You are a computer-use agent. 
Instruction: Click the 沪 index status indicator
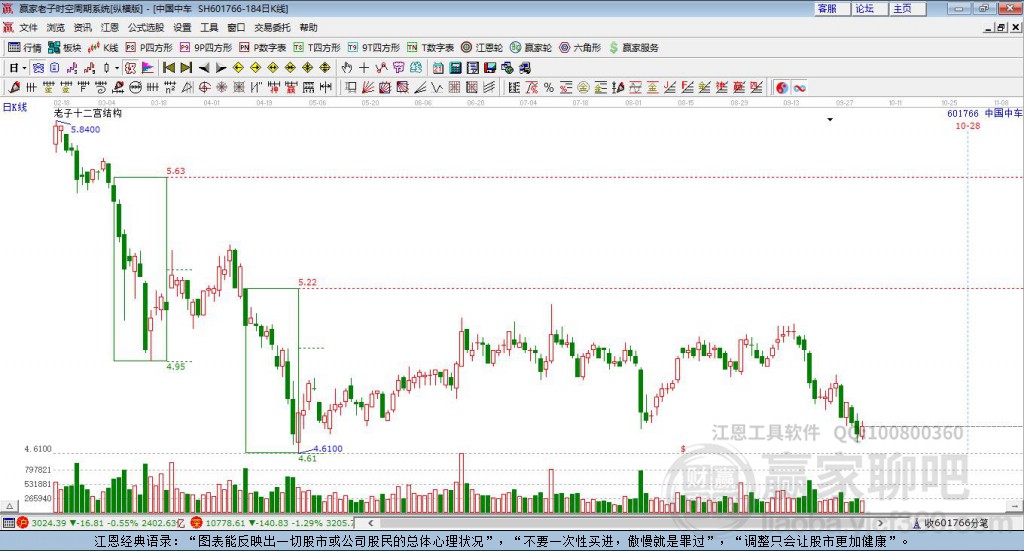tap(22, 523)
